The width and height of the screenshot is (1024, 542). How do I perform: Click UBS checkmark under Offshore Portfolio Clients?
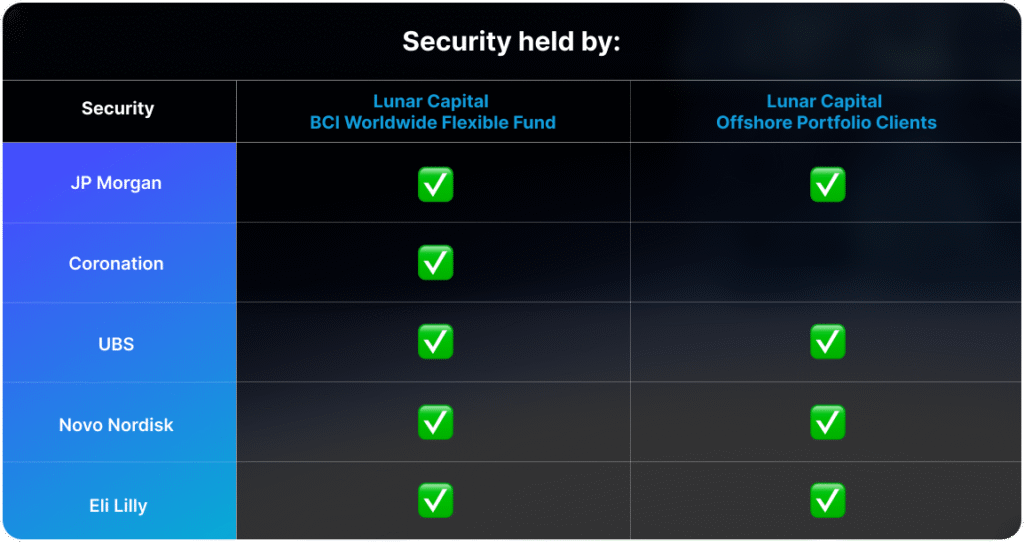pos(827,342)
